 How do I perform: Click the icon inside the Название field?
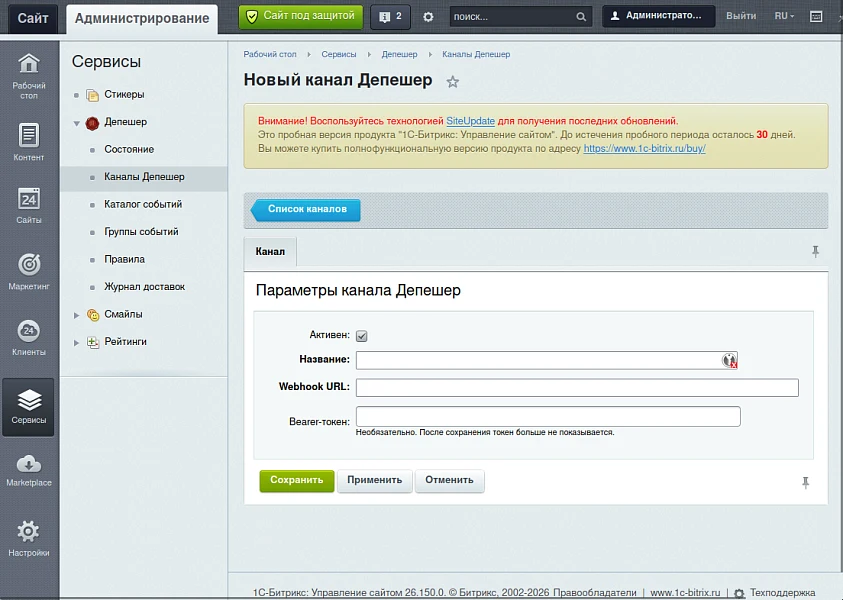(730, 360)
